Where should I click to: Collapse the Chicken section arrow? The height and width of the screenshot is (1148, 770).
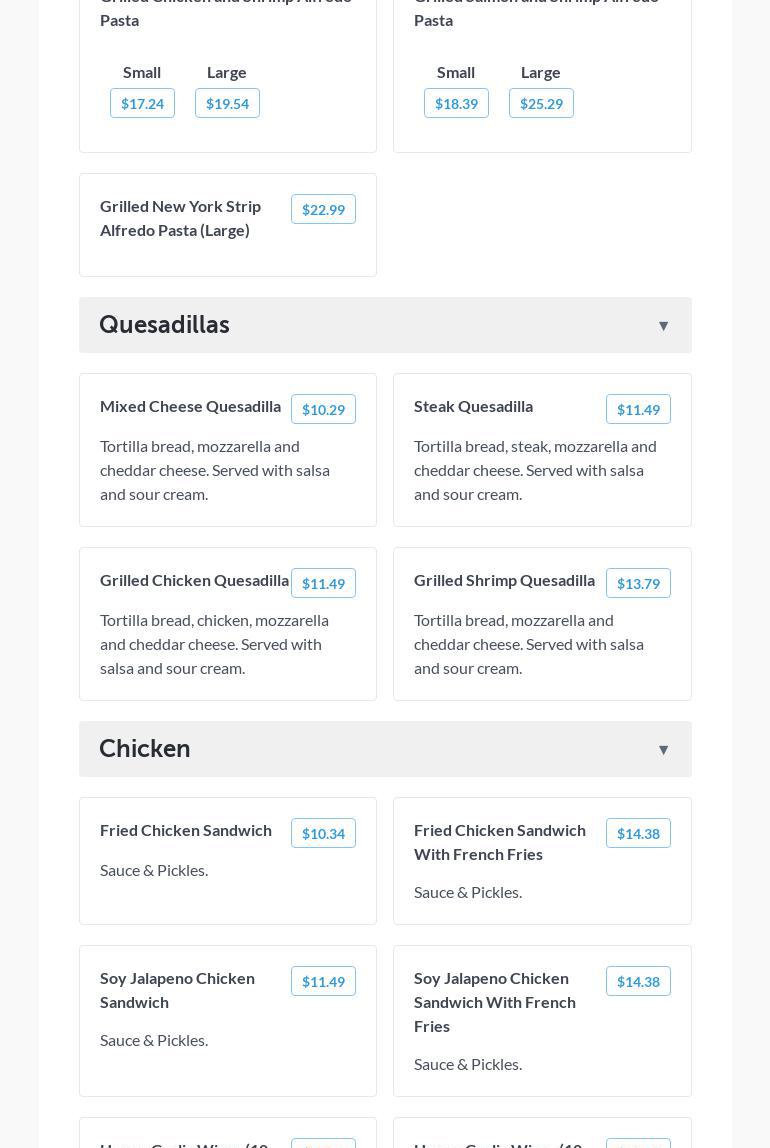click(x=663, y=750)
